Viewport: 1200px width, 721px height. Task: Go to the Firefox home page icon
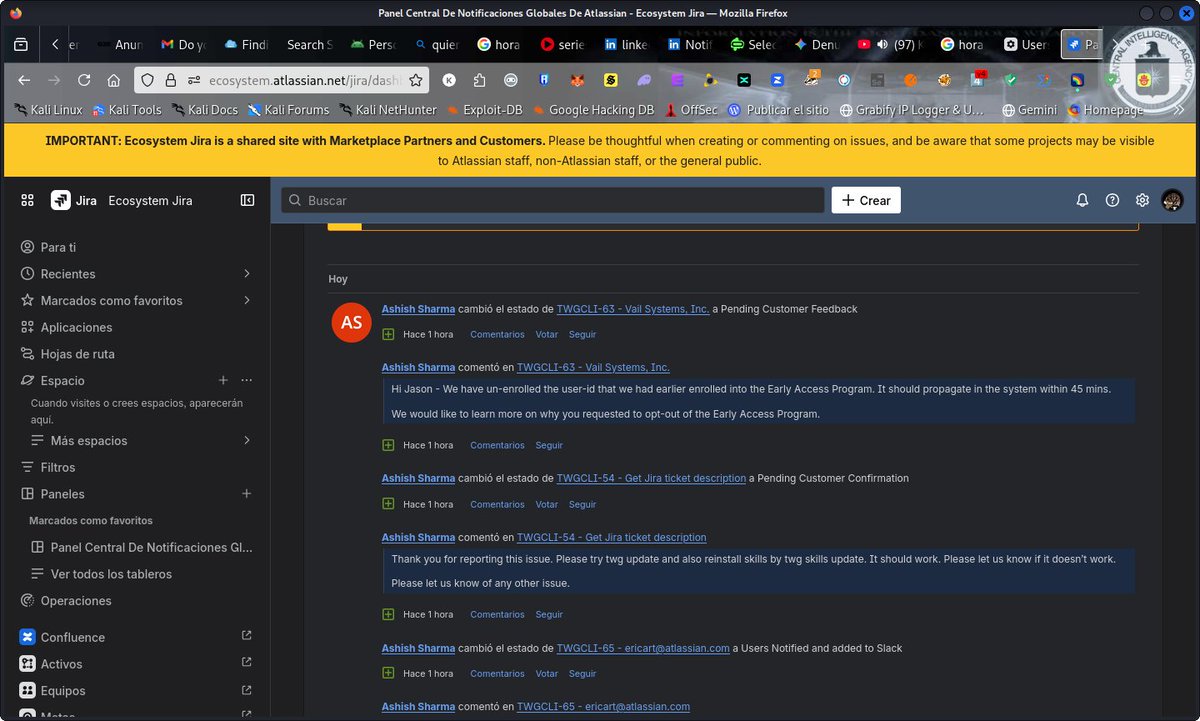click(x=114, y=80)
